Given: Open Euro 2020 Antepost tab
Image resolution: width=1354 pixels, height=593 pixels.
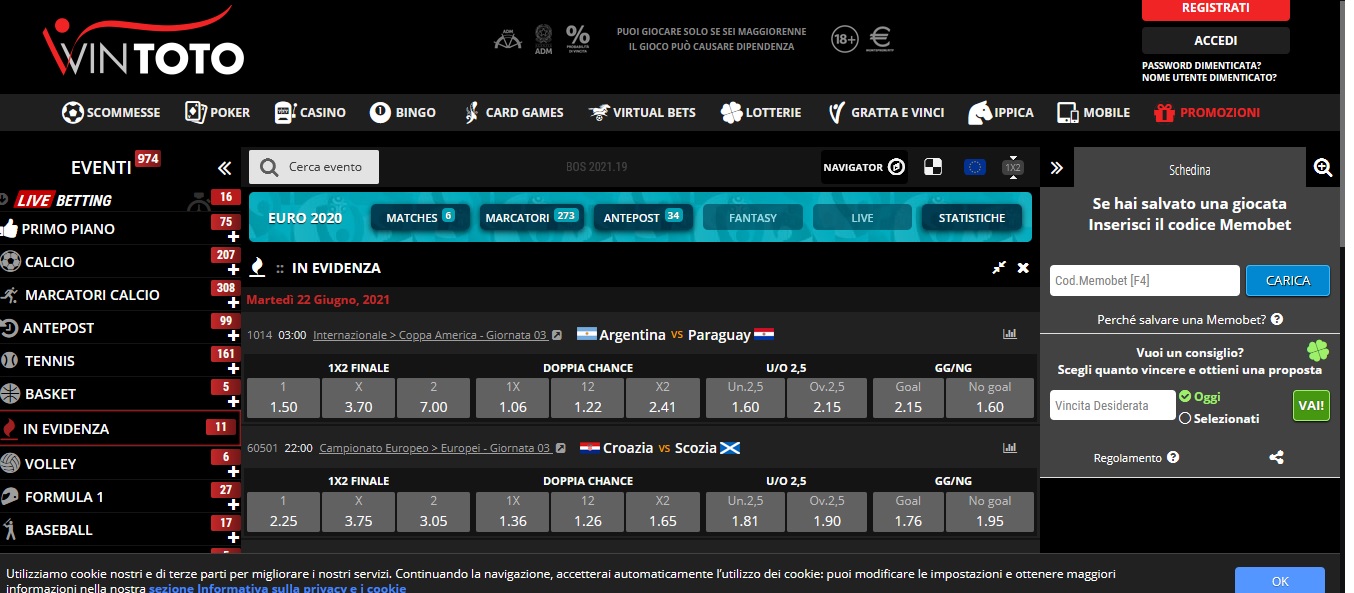Looking at the screenshot, I should pos(644,217).
